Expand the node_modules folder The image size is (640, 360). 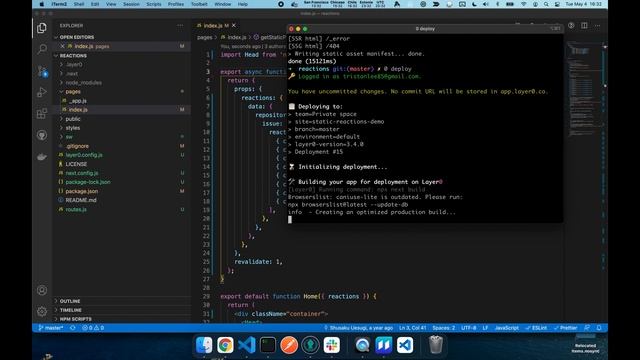(84, 82)
